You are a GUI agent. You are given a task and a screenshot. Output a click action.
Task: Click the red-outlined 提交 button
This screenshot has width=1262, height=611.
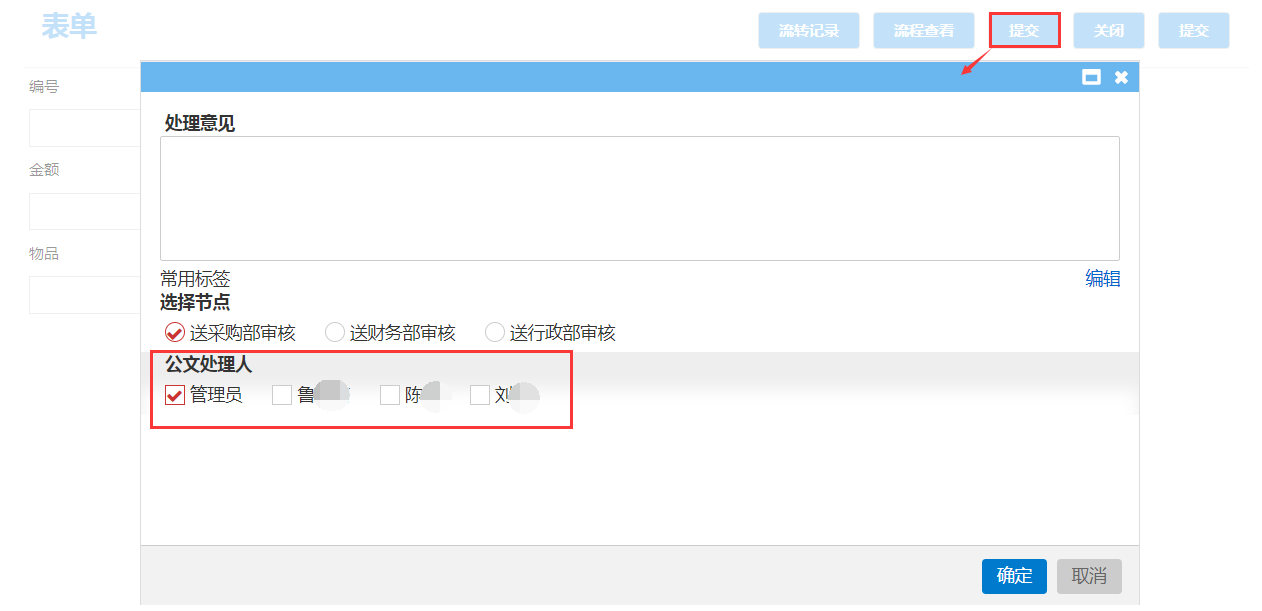(1024, 31)
